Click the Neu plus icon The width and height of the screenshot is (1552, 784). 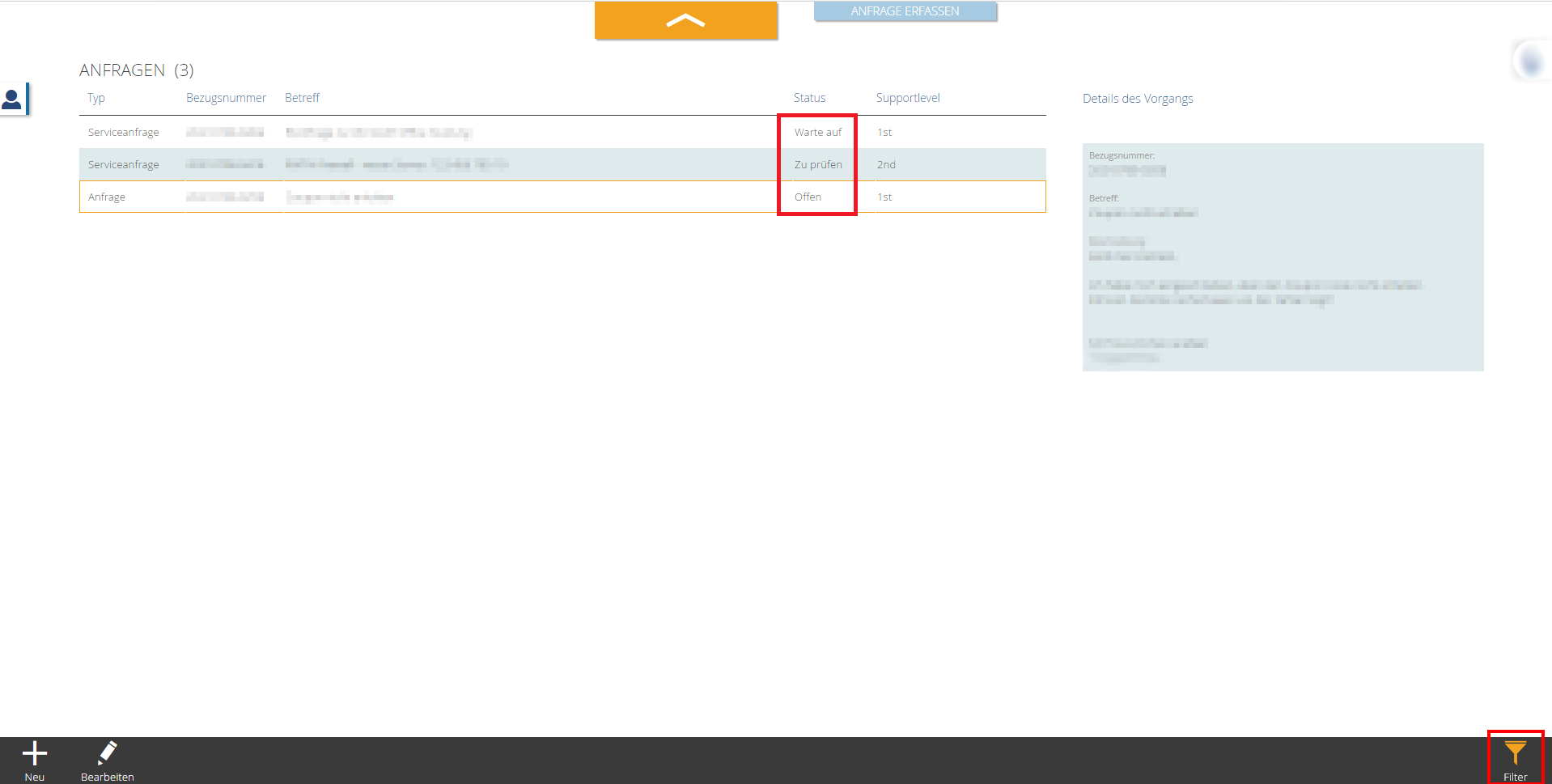(34, 754)
